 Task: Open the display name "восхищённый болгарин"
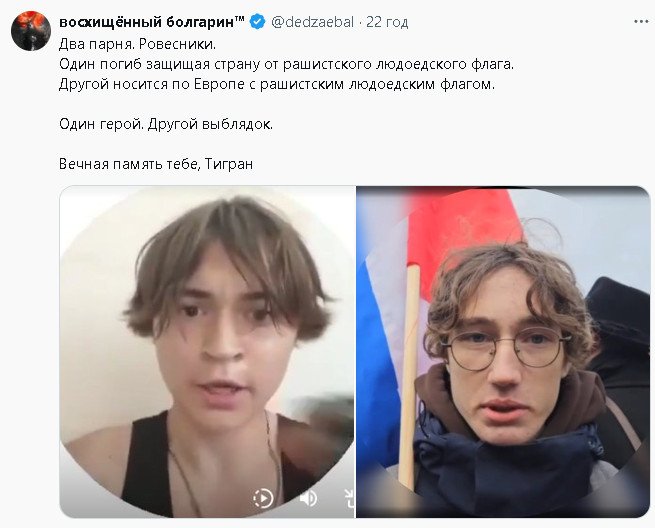point(147,22)
